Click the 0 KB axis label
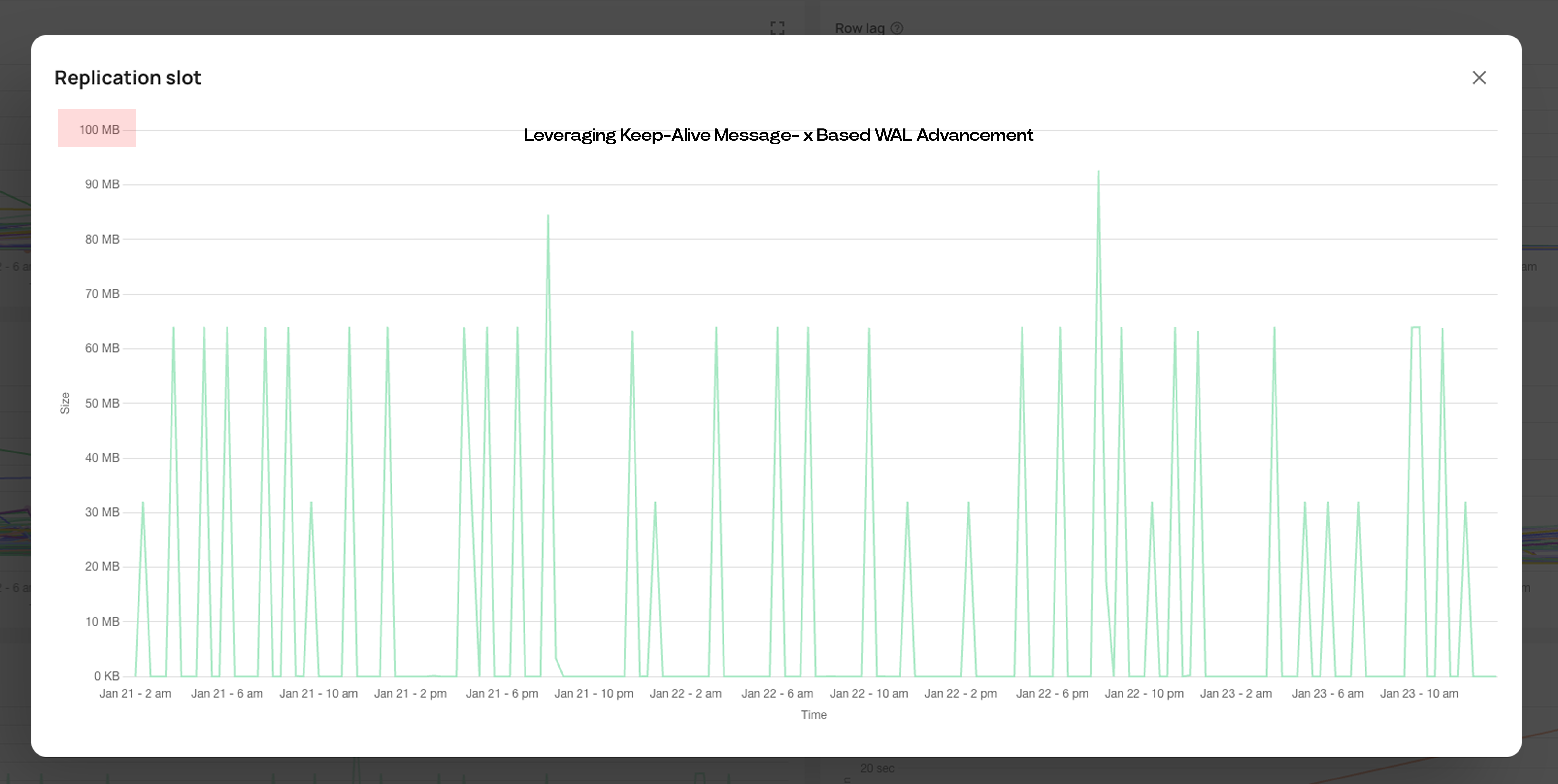 click(x=106, y=676)
